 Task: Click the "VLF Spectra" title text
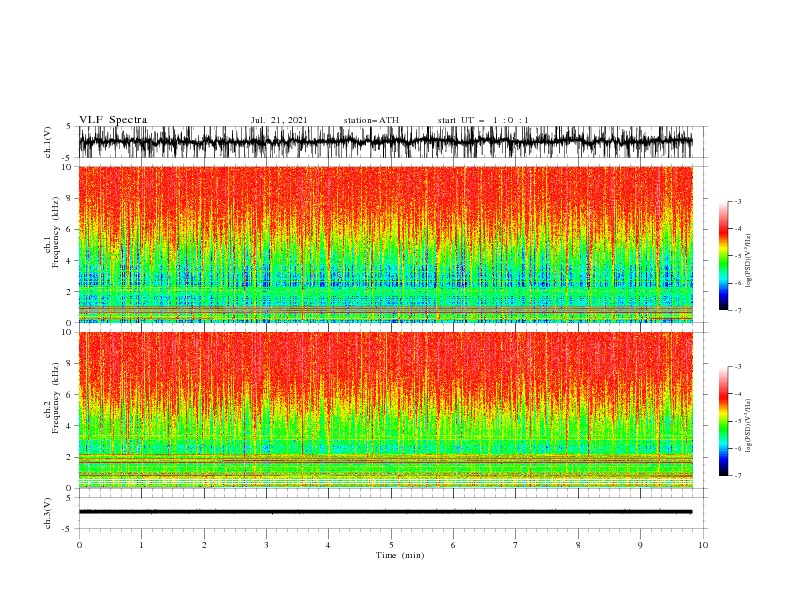click(113, 120)
